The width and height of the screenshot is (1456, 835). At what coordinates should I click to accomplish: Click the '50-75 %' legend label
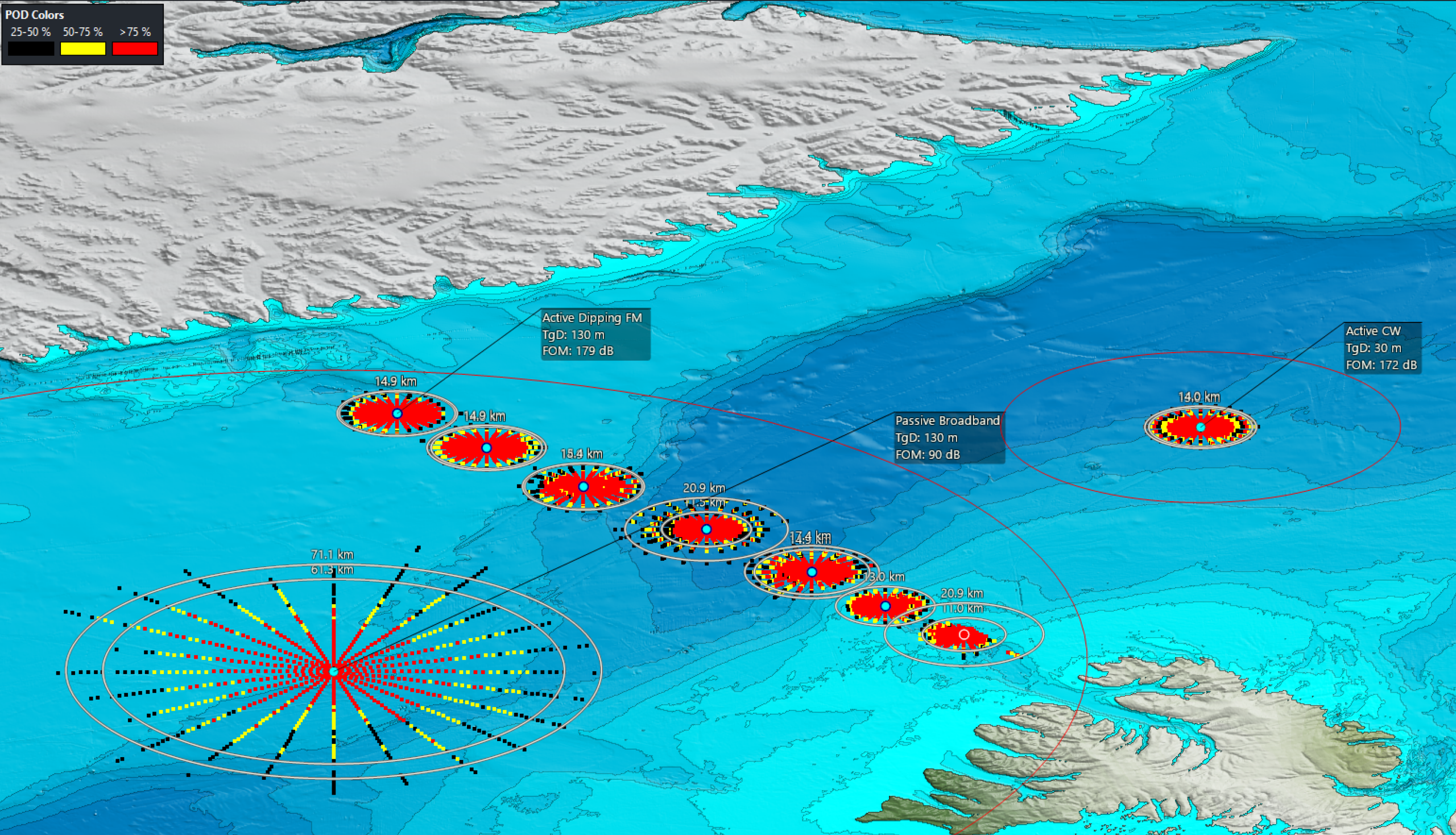tap(82, 32)
